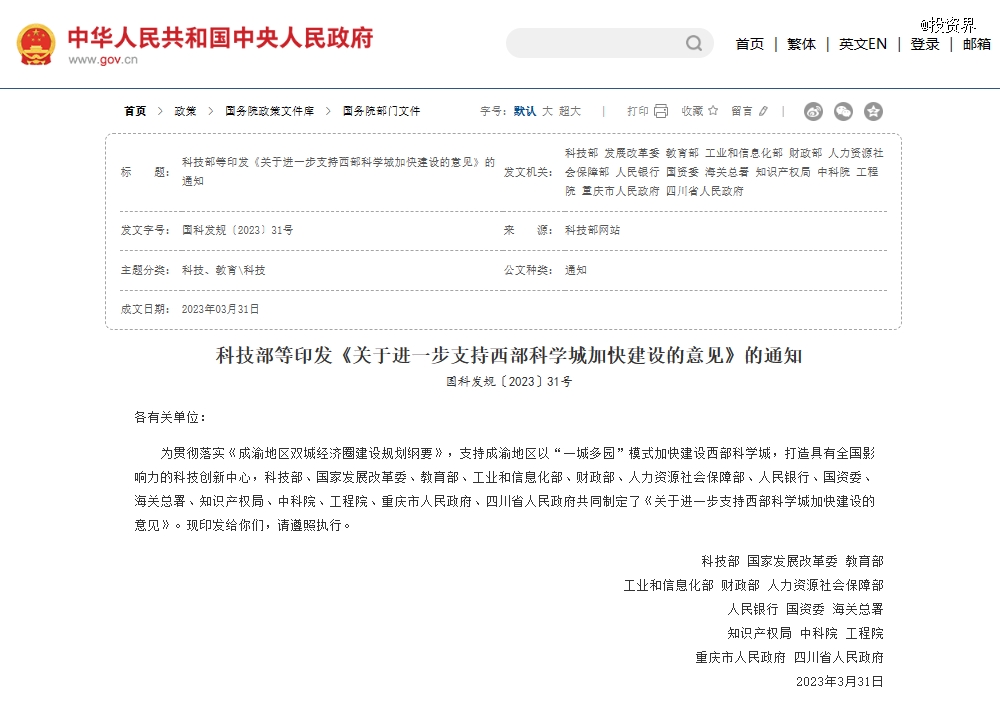Open 首页 in top navigation
This screenshot has width=1000, height=704.
click(750, 44)
